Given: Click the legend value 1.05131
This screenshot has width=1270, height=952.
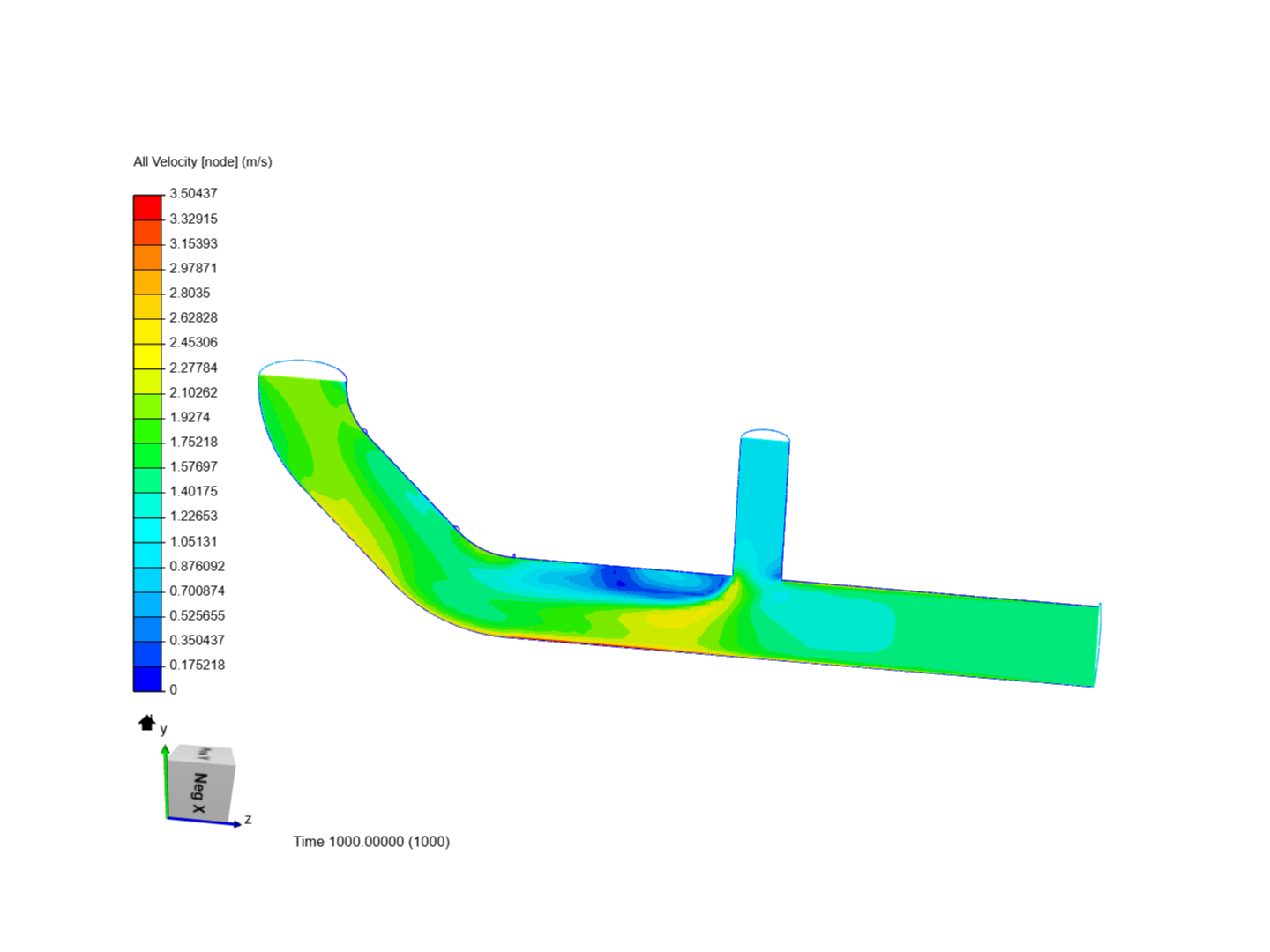Looking at the screenshot, I should tap(193, 541).
